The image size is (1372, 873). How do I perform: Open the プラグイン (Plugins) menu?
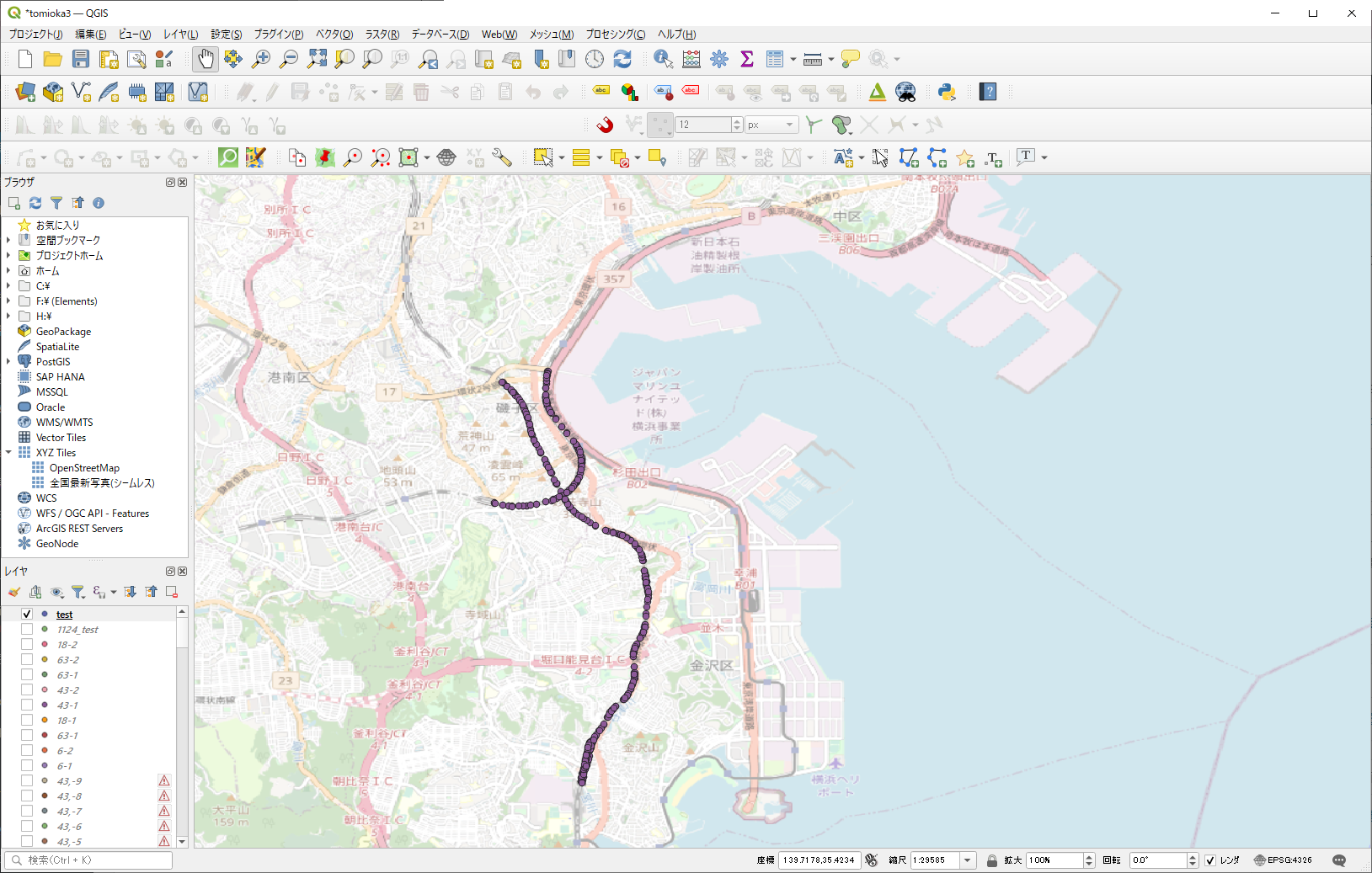point(278,35)
